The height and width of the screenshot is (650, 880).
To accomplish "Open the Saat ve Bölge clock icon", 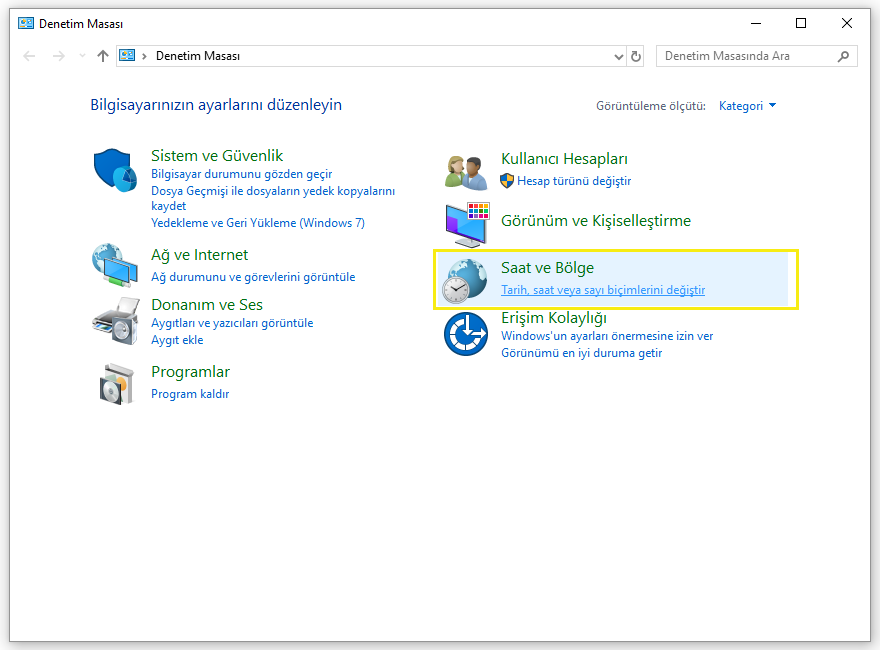I will click(x=465, y=281).
